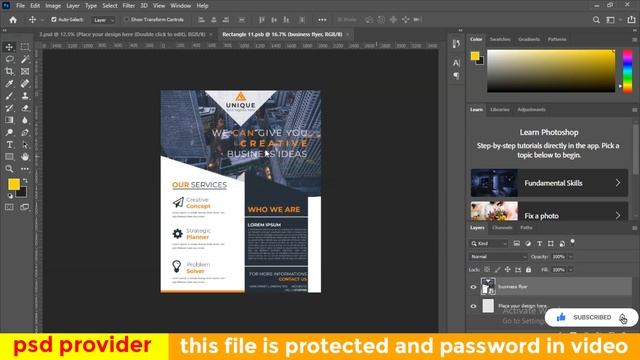Switch to the 3.psd document tab

pos(123,34)
